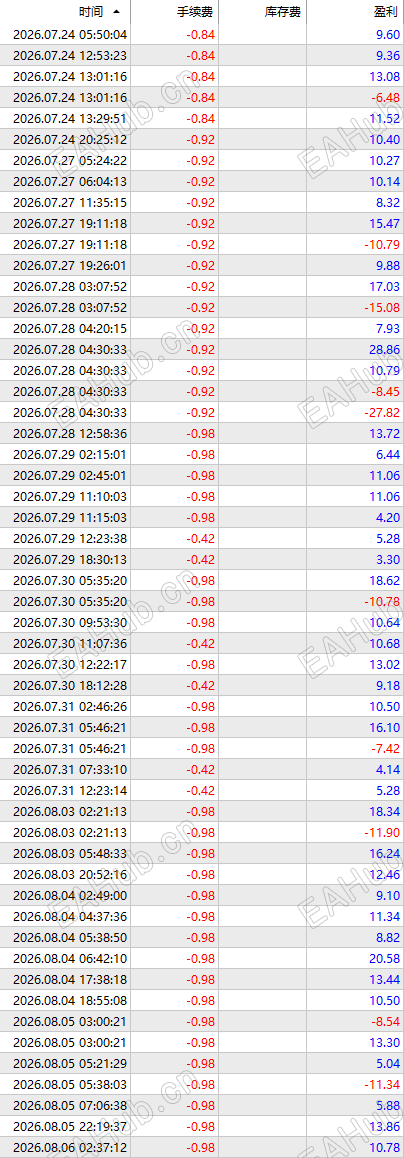404x1158 pixels.
Task: Select row dated 2026.08.04 02:49:00
Action: (202, 894)
